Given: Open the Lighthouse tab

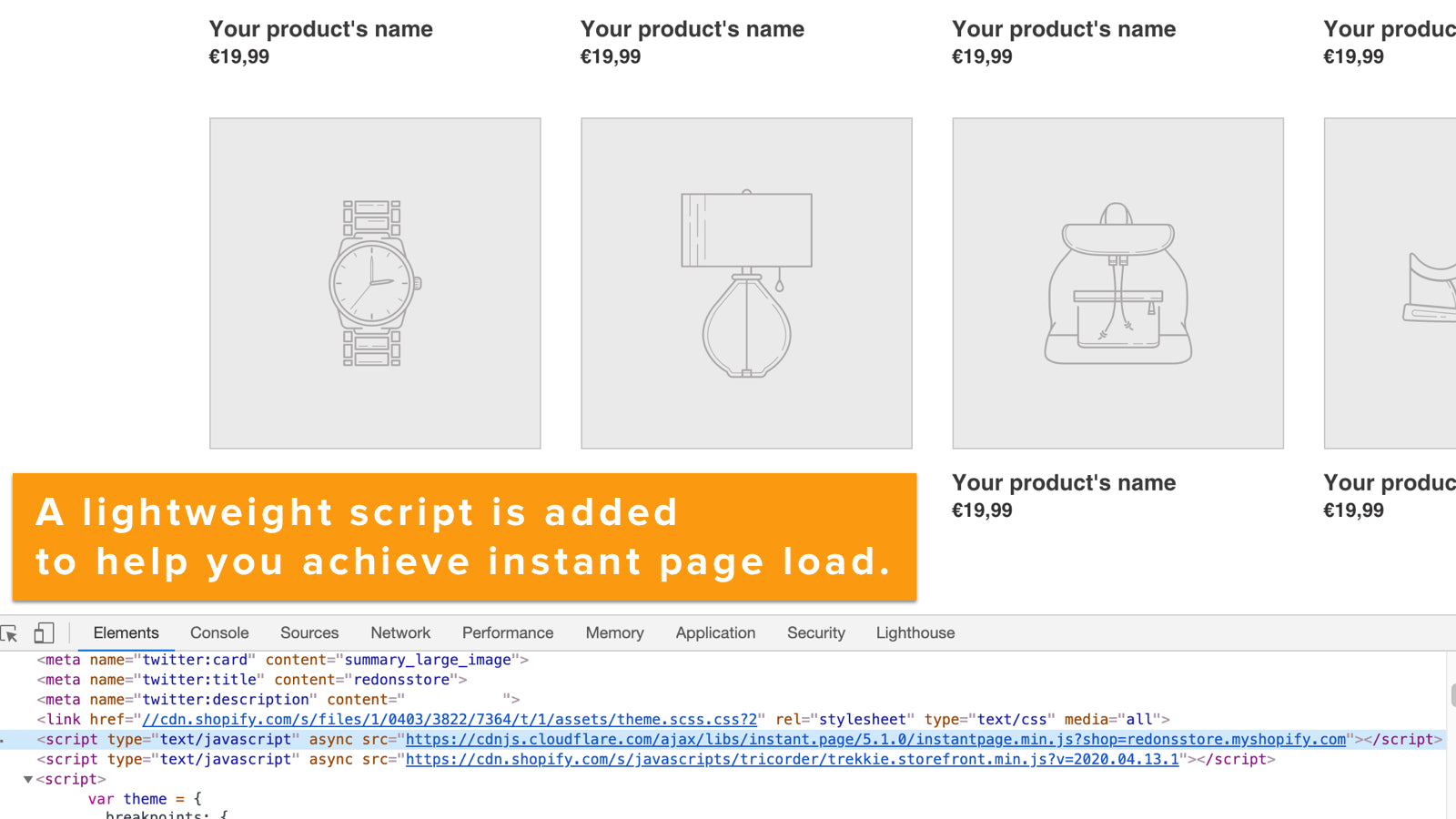Looking at the screenshot, I should click(915, 633).
